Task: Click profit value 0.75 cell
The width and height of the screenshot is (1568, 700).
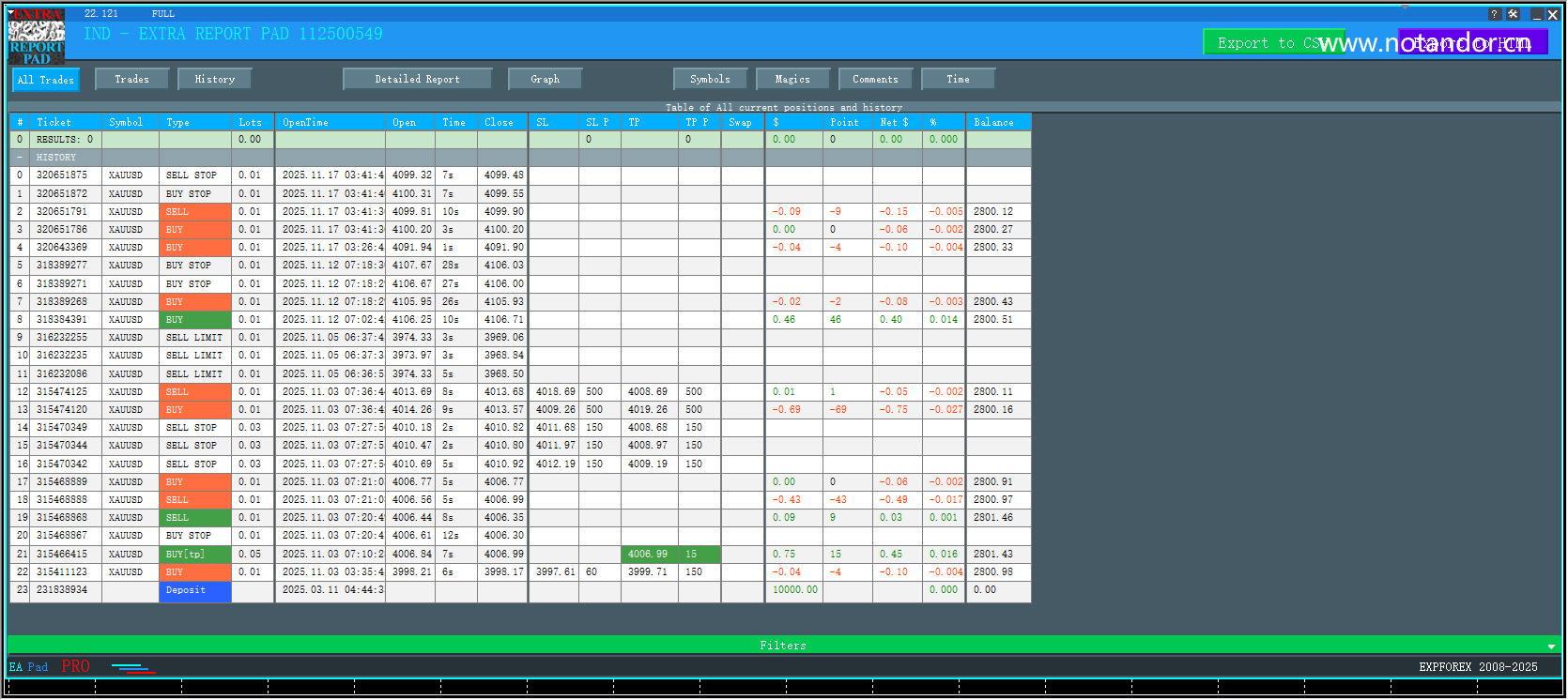Action: [794, 555]
